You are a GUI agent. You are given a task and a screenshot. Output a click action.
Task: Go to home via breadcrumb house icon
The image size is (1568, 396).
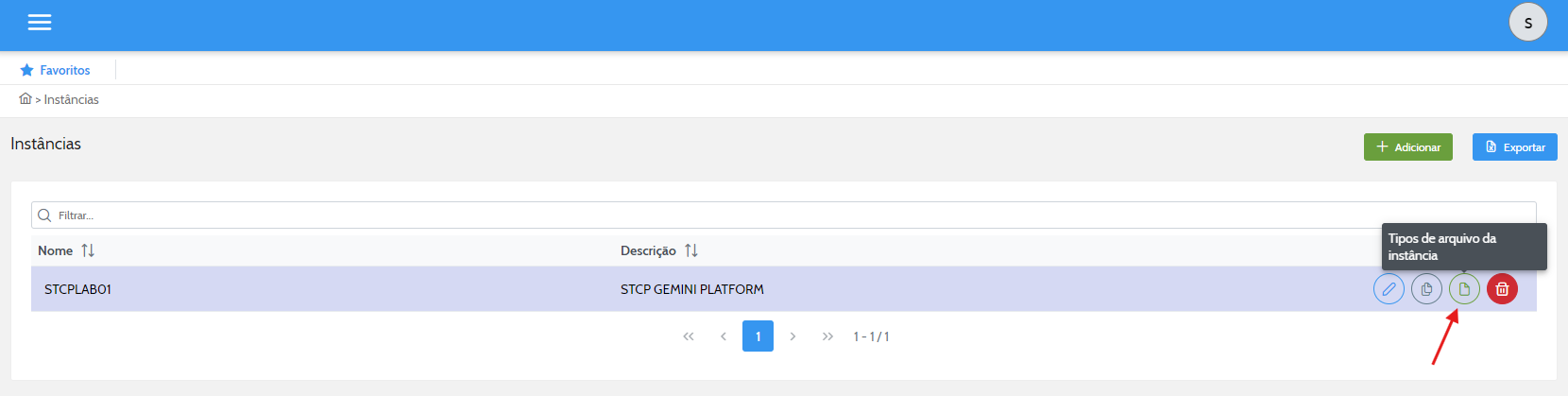coord(26,98)
